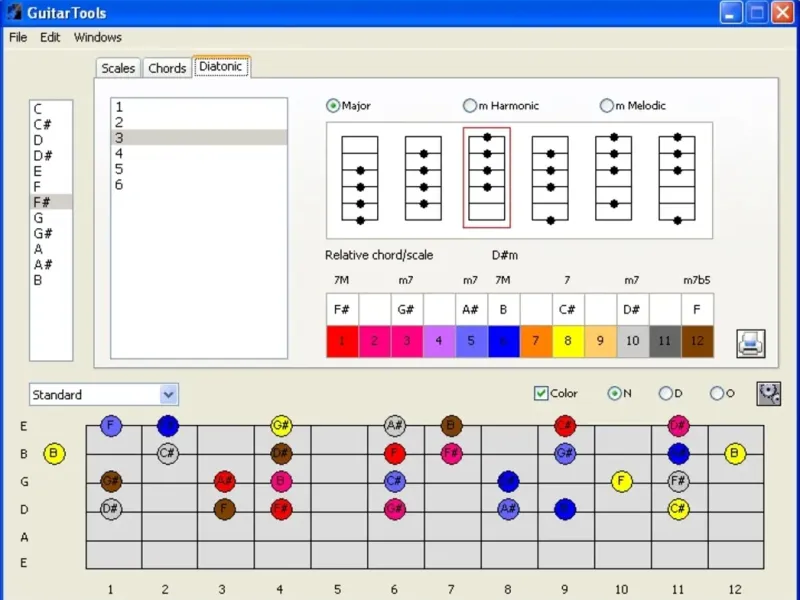Click the red swatch numbered 1
Viewport: 800px width, 600px height.
point(342,341)
